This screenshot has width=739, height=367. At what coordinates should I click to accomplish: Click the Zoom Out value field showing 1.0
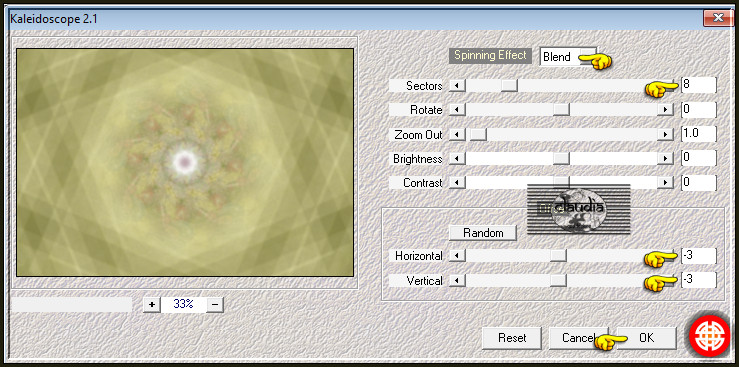[698, 134]
